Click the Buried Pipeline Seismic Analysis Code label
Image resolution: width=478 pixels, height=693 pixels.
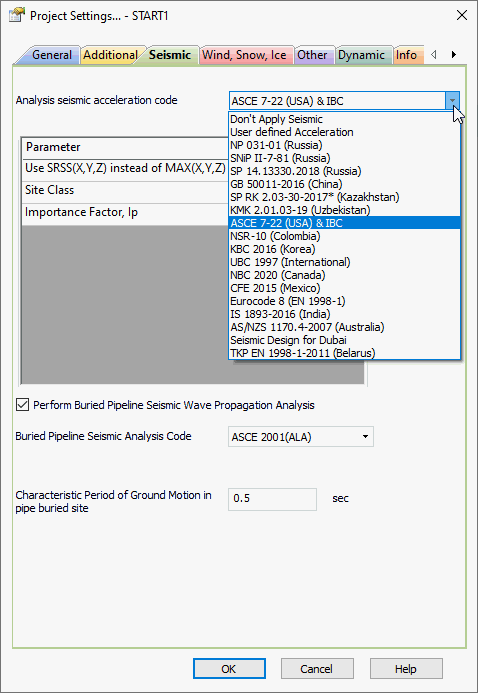pyautogui.click(x=103, y=436)
